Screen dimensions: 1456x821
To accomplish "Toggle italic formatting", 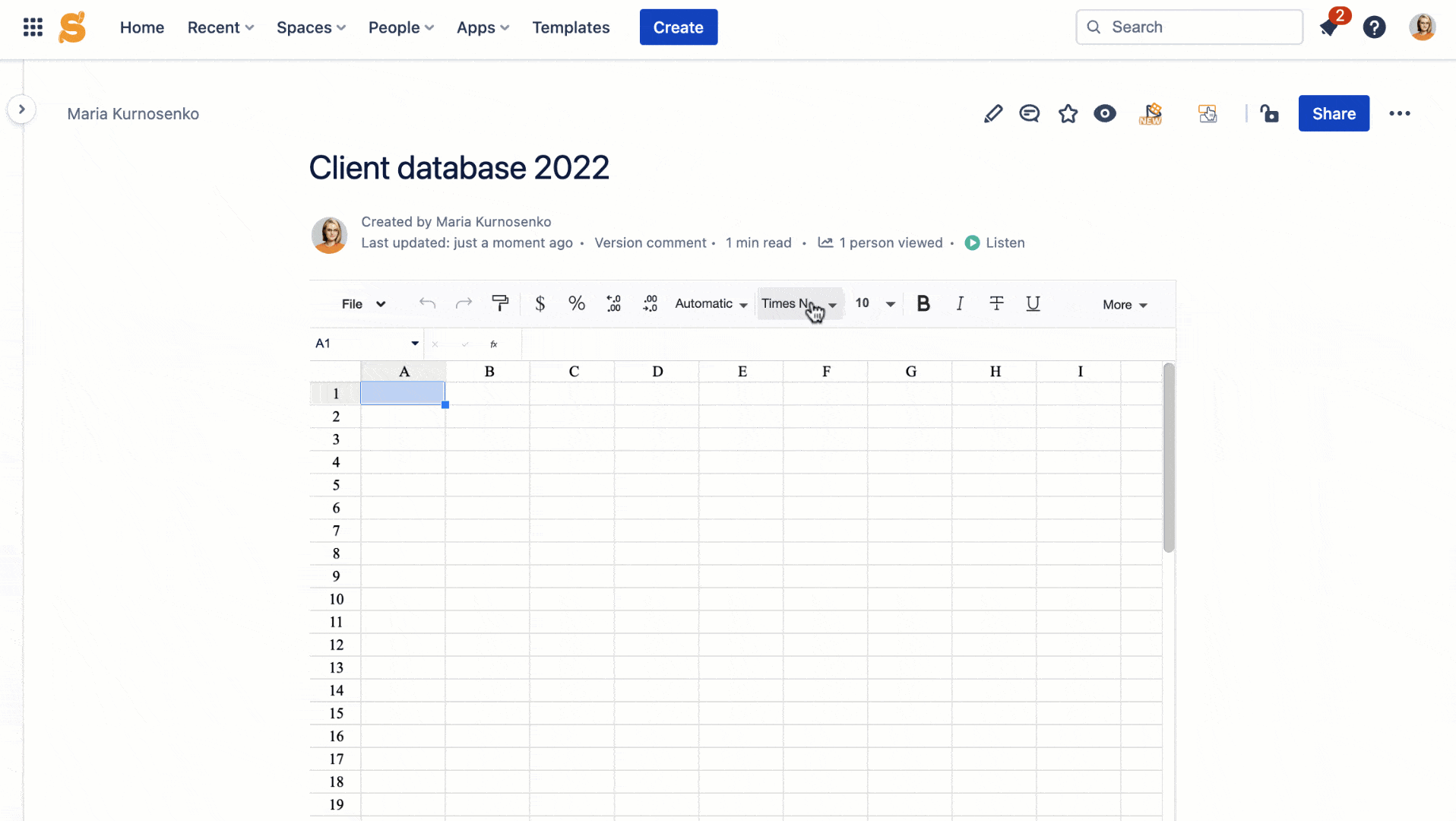I will coord(960,303).
